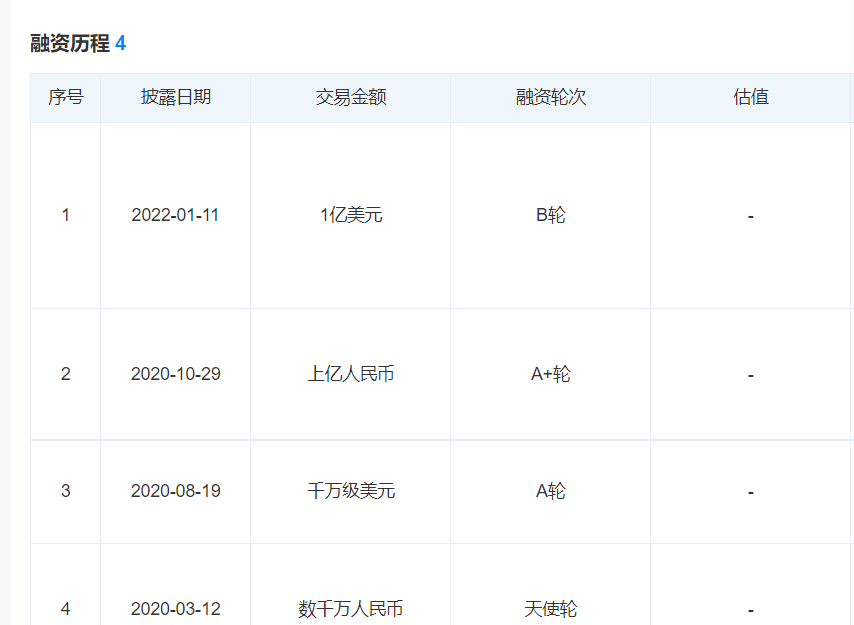The height and width of the screenshot is (625, 854).
Task: Click row number 3 in 序号 column
Action: (x=65, y=491)
